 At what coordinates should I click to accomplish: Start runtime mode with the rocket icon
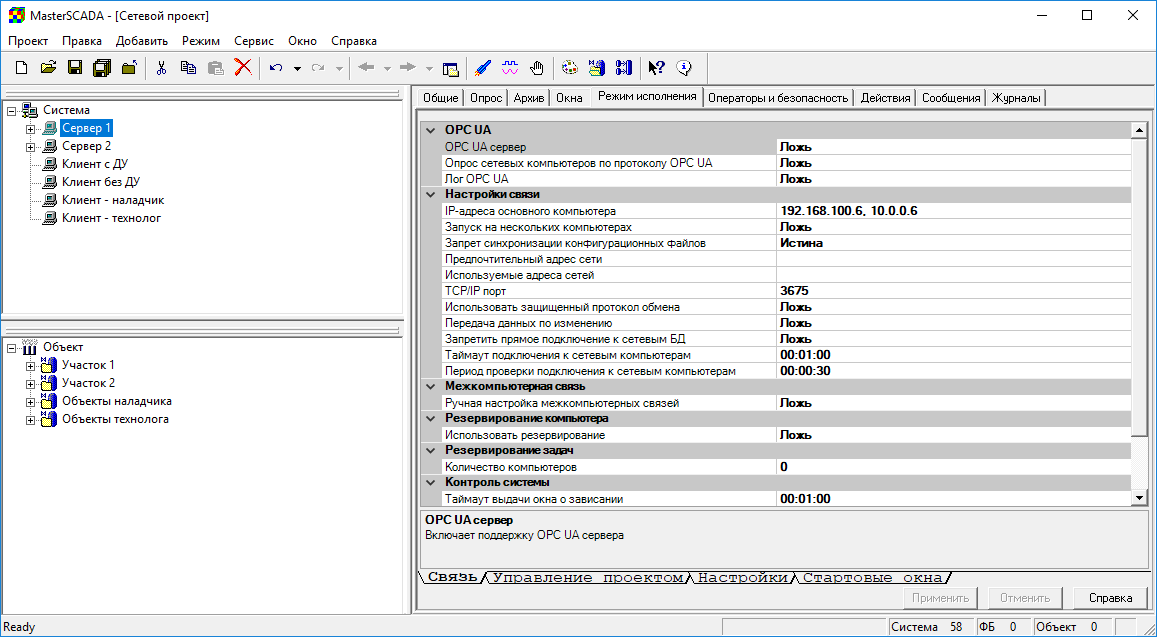[x=483, y=68]
